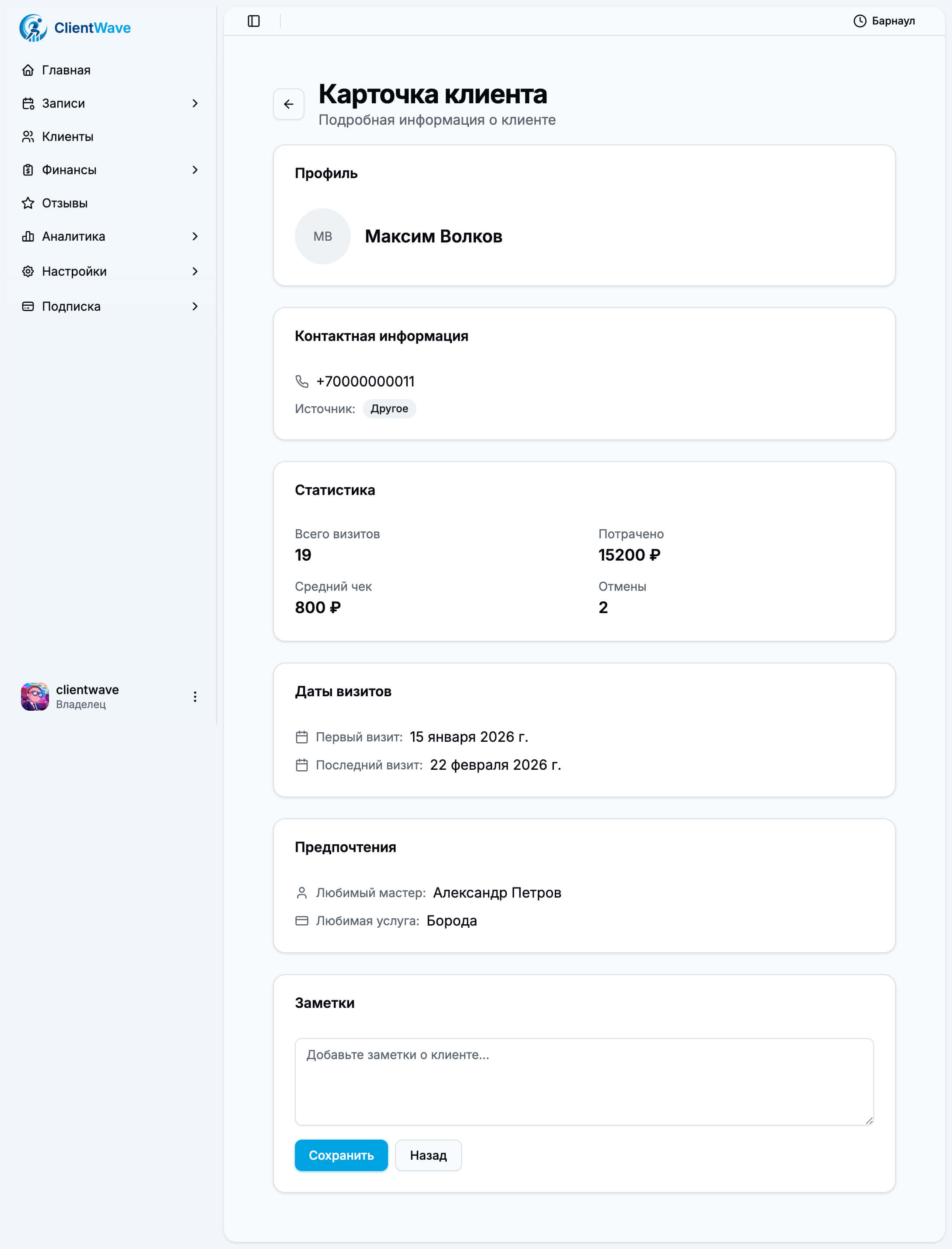Focus the client notes text area
Viewport: 952px width, 1249px height.
pos(584,1081)
